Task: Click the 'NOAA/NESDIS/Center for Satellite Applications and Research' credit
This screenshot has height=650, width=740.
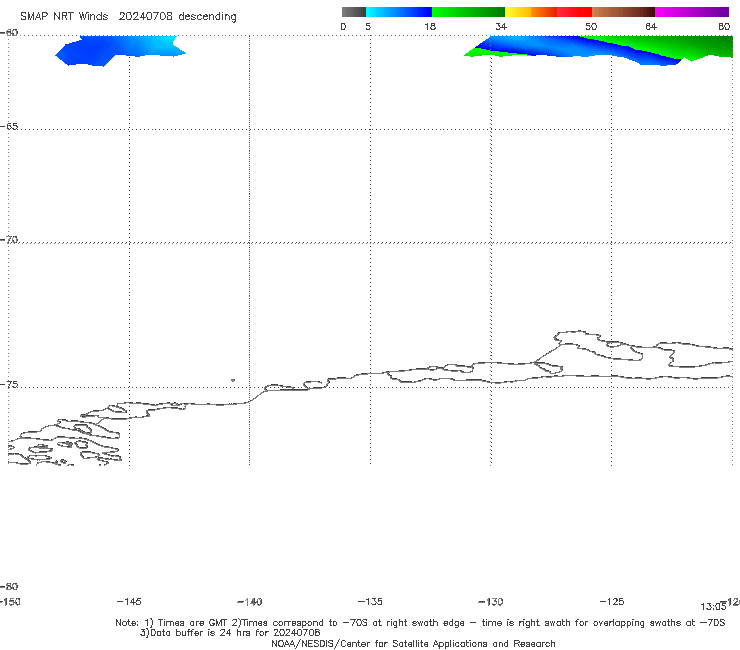Action: [413, 644]
